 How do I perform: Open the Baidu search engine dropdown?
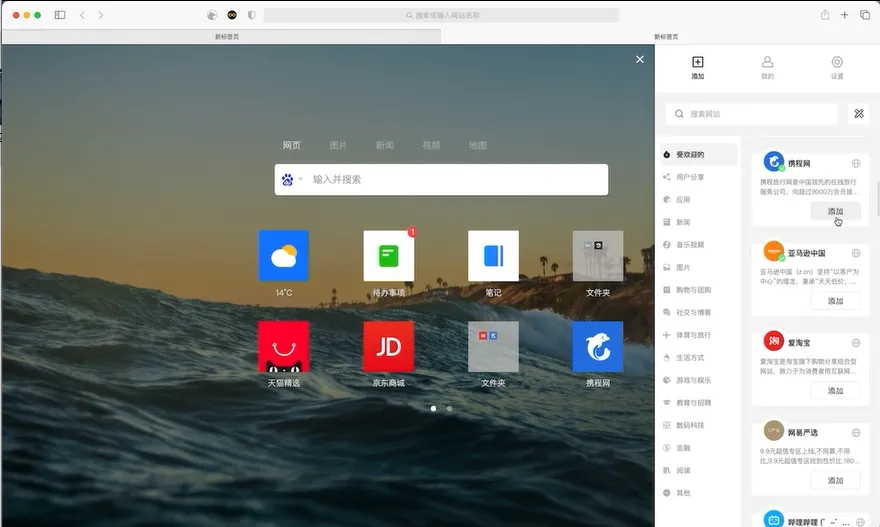click(x=292, y=180)
